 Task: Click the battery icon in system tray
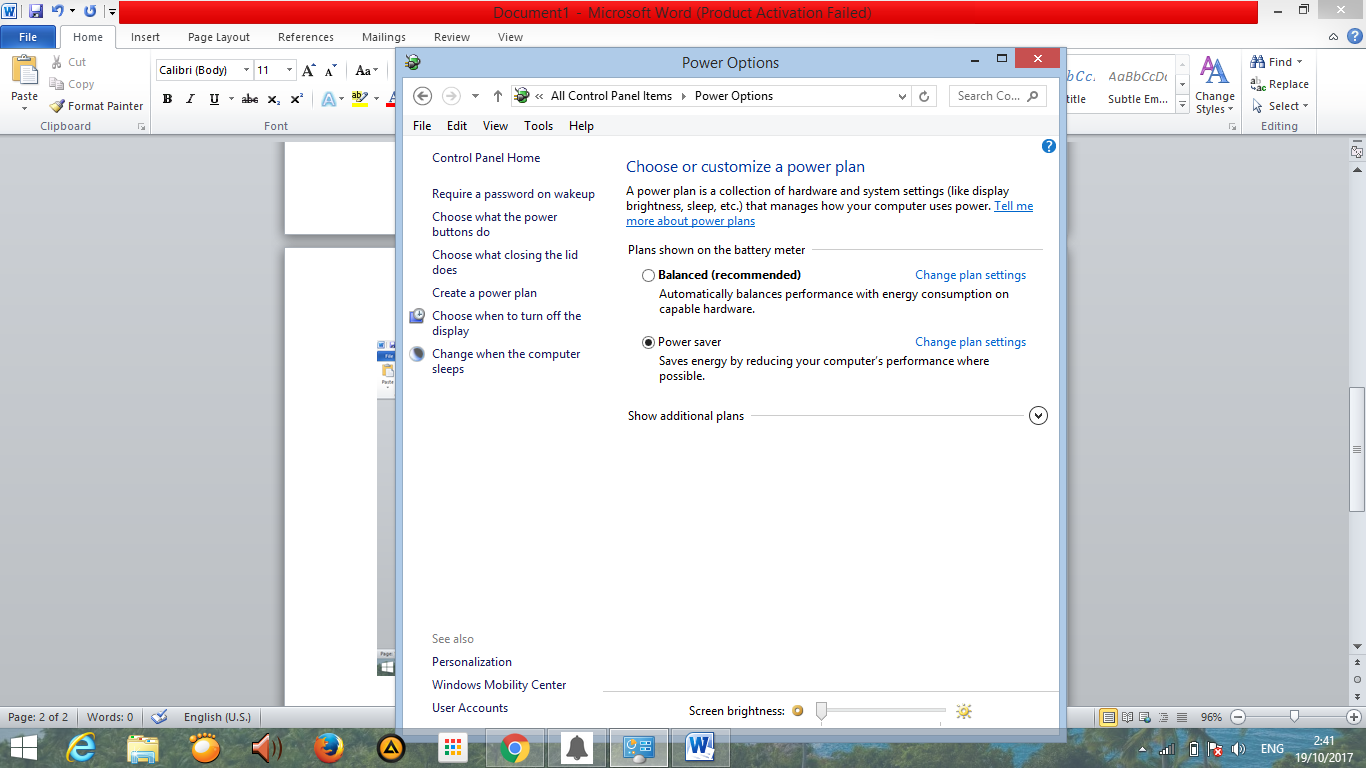point(1192,748)
